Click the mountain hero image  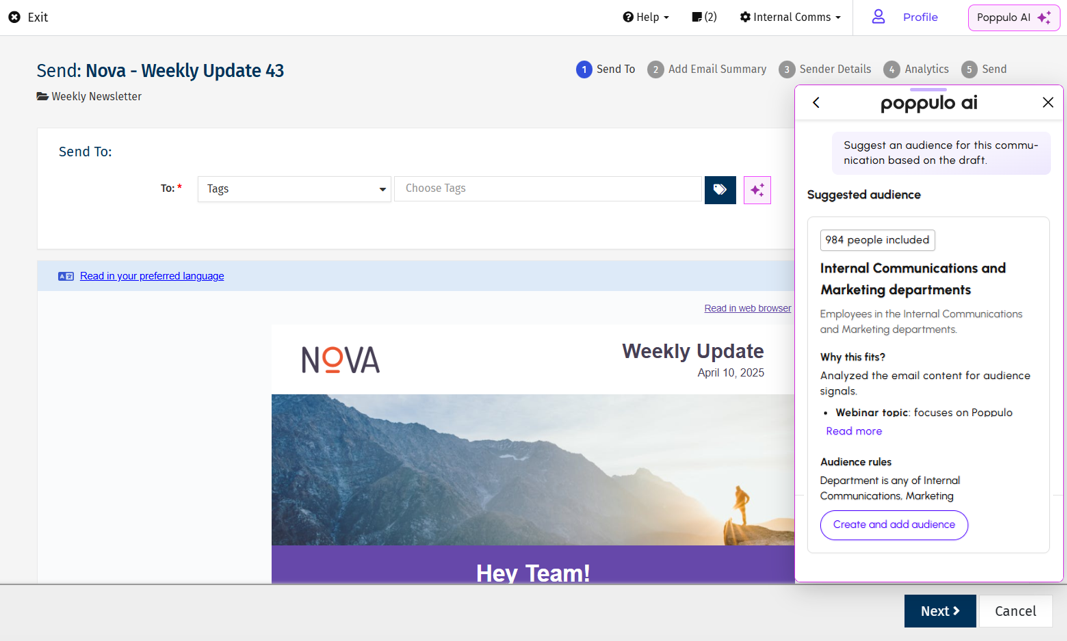click(533, 470)
